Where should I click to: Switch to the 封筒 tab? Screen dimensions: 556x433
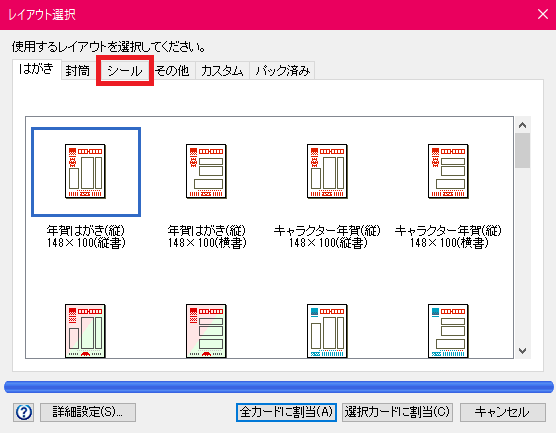(x=77, y=71)
